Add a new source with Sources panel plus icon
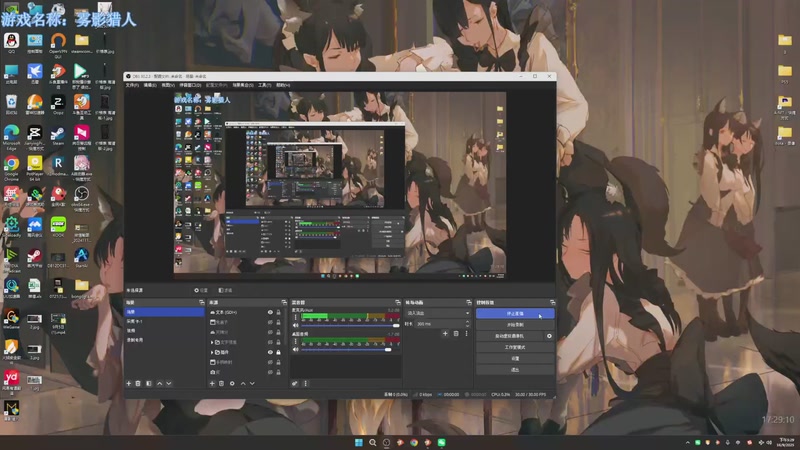 (x=212, y=383)
